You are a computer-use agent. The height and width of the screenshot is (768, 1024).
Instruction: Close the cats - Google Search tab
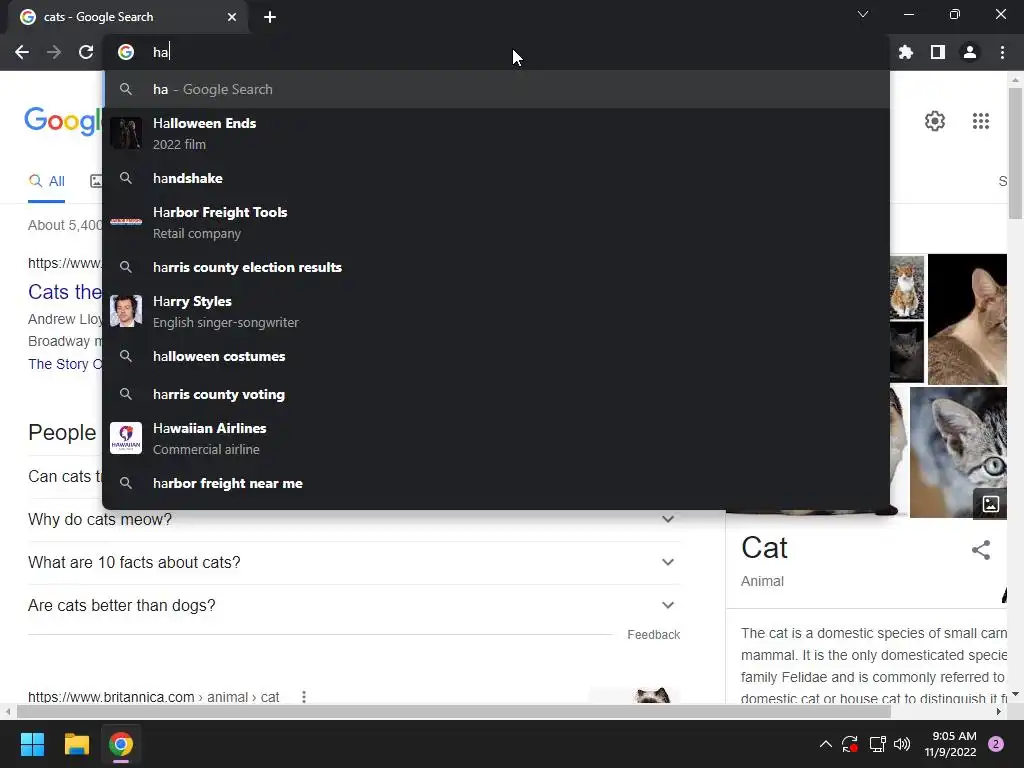point(232,17)
